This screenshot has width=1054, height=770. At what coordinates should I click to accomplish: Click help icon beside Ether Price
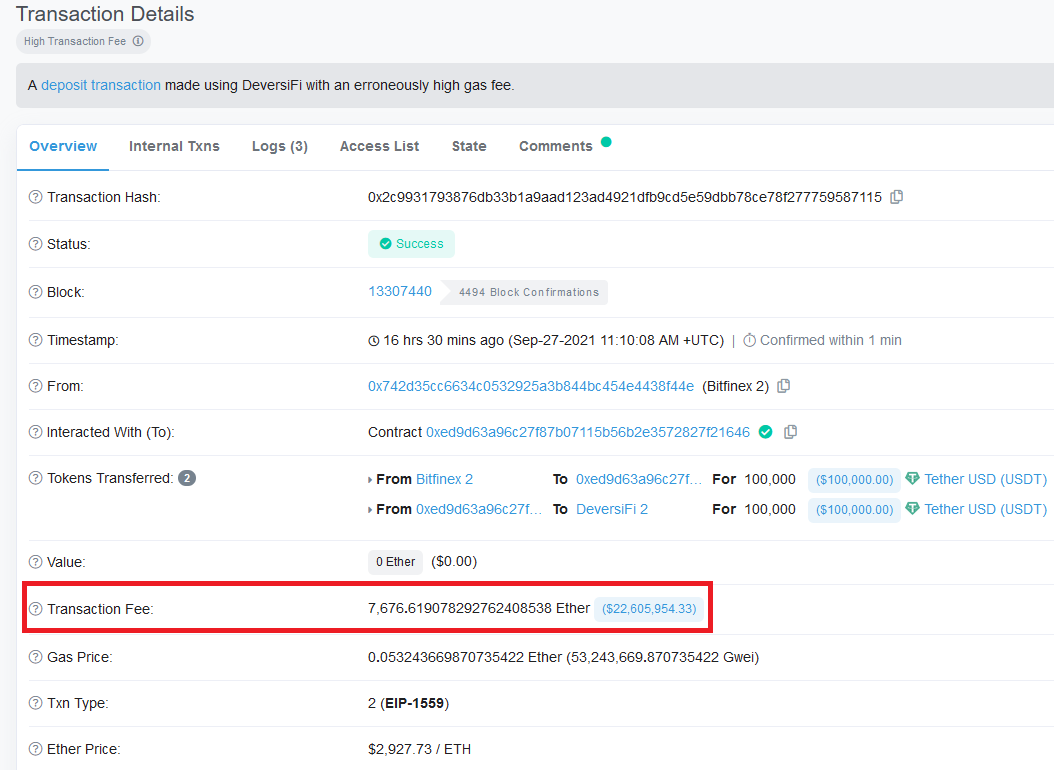(x=36, y=748)
